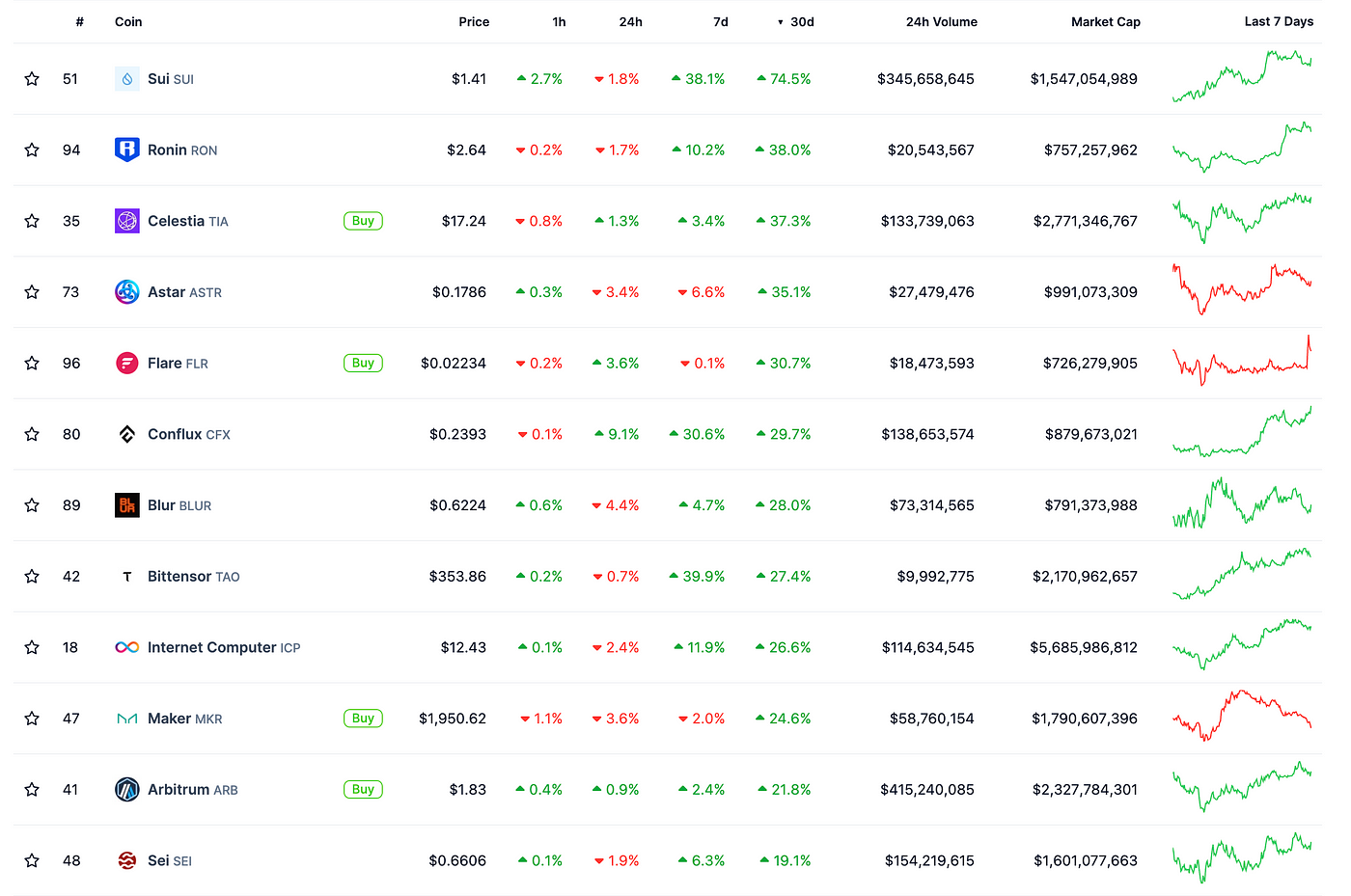Screen dimensions: 1351x896
Task: Sort by Coin column header
Action: tap(128, 21)
